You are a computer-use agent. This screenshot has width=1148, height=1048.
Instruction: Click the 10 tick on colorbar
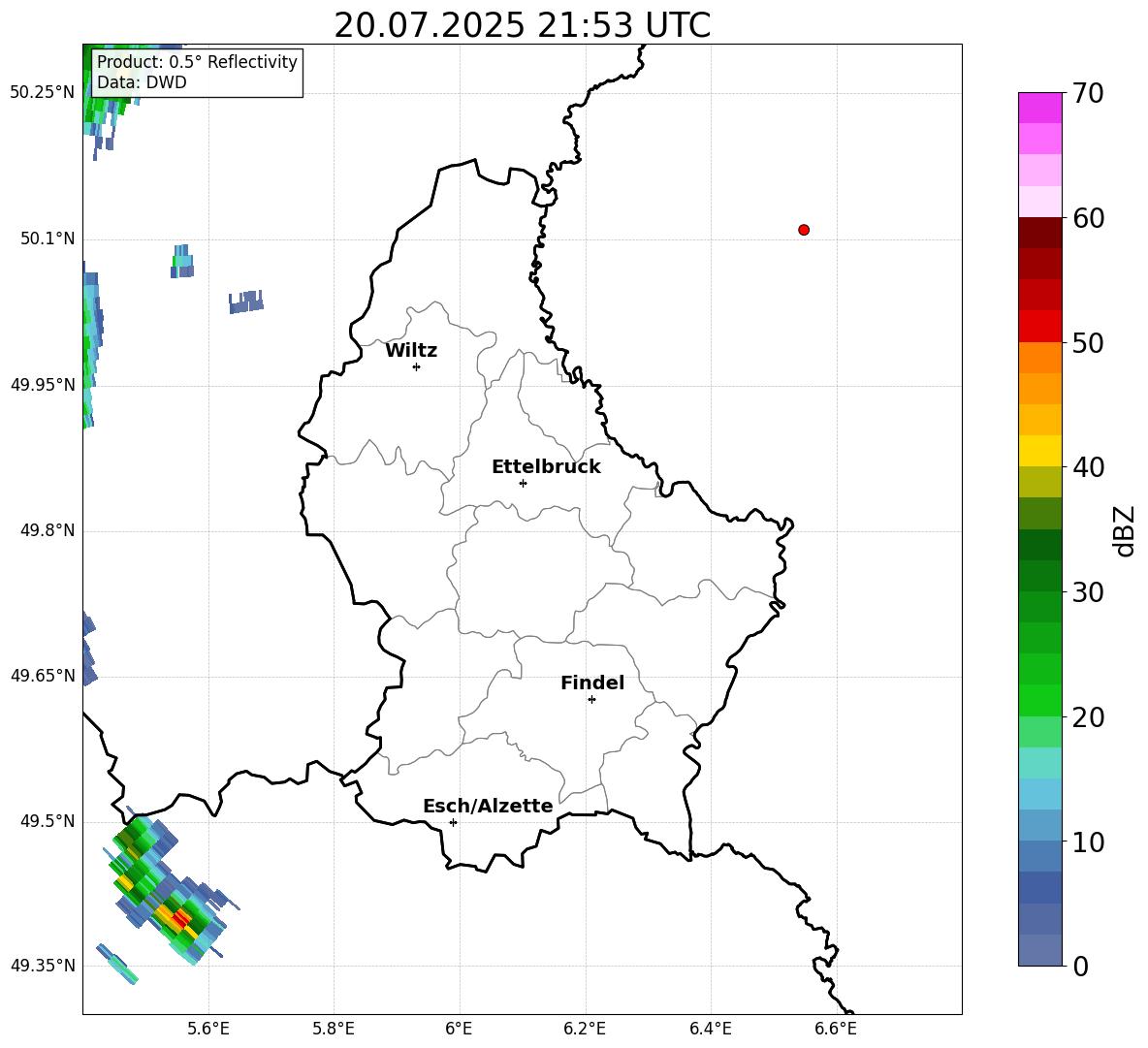click(x=1088, y=842)
